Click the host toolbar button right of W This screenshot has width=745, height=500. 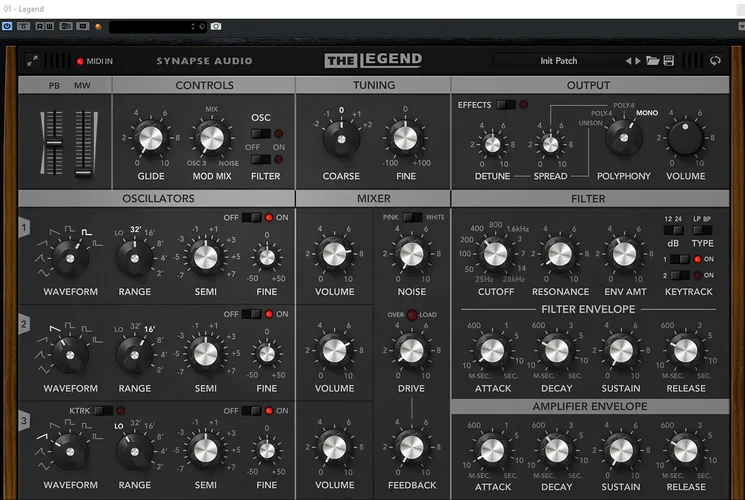(x=66, y=26)
